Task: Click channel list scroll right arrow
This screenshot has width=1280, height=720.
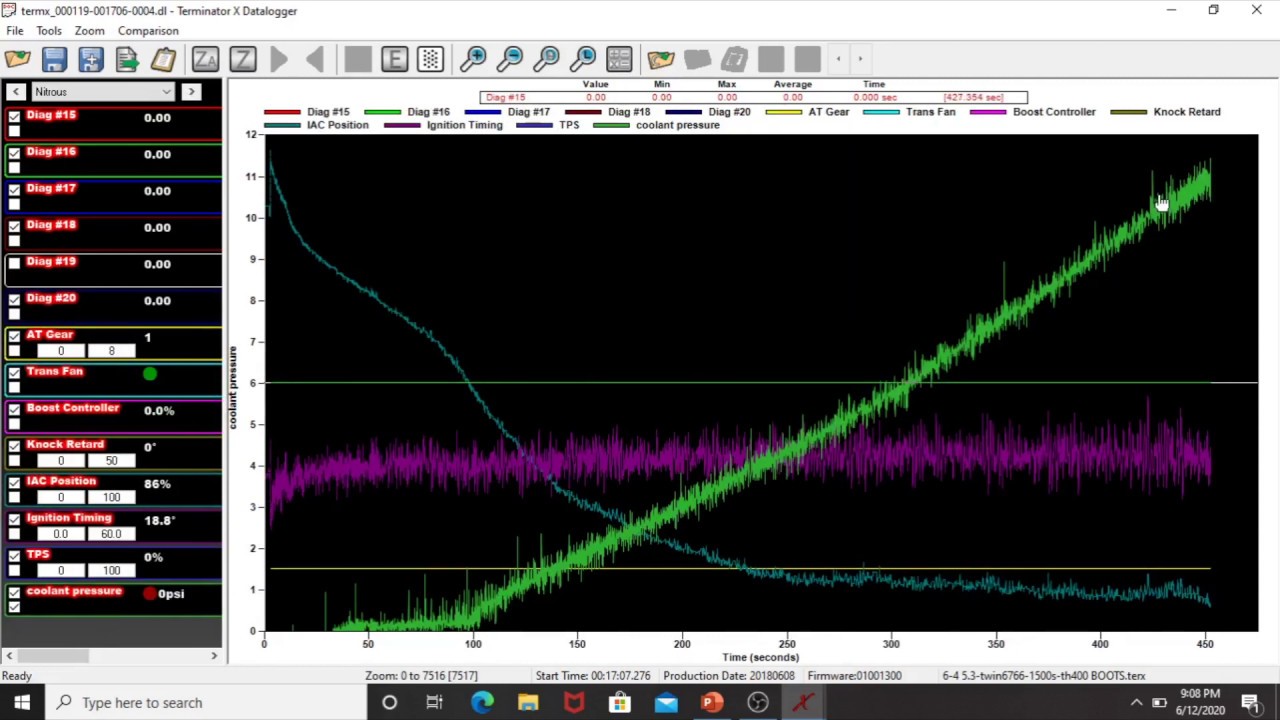Action: (x=214, y=656)
